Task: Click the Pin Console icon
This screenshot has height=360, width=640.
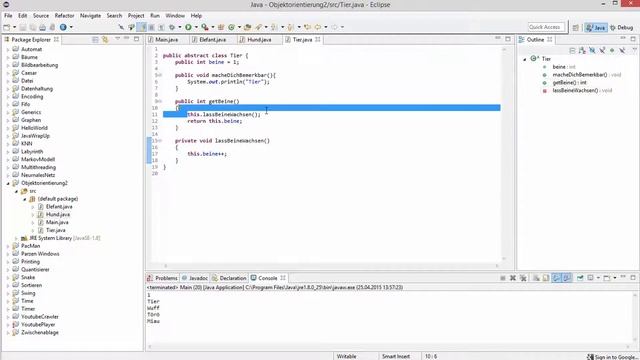Action: click(x=580, y=278)
